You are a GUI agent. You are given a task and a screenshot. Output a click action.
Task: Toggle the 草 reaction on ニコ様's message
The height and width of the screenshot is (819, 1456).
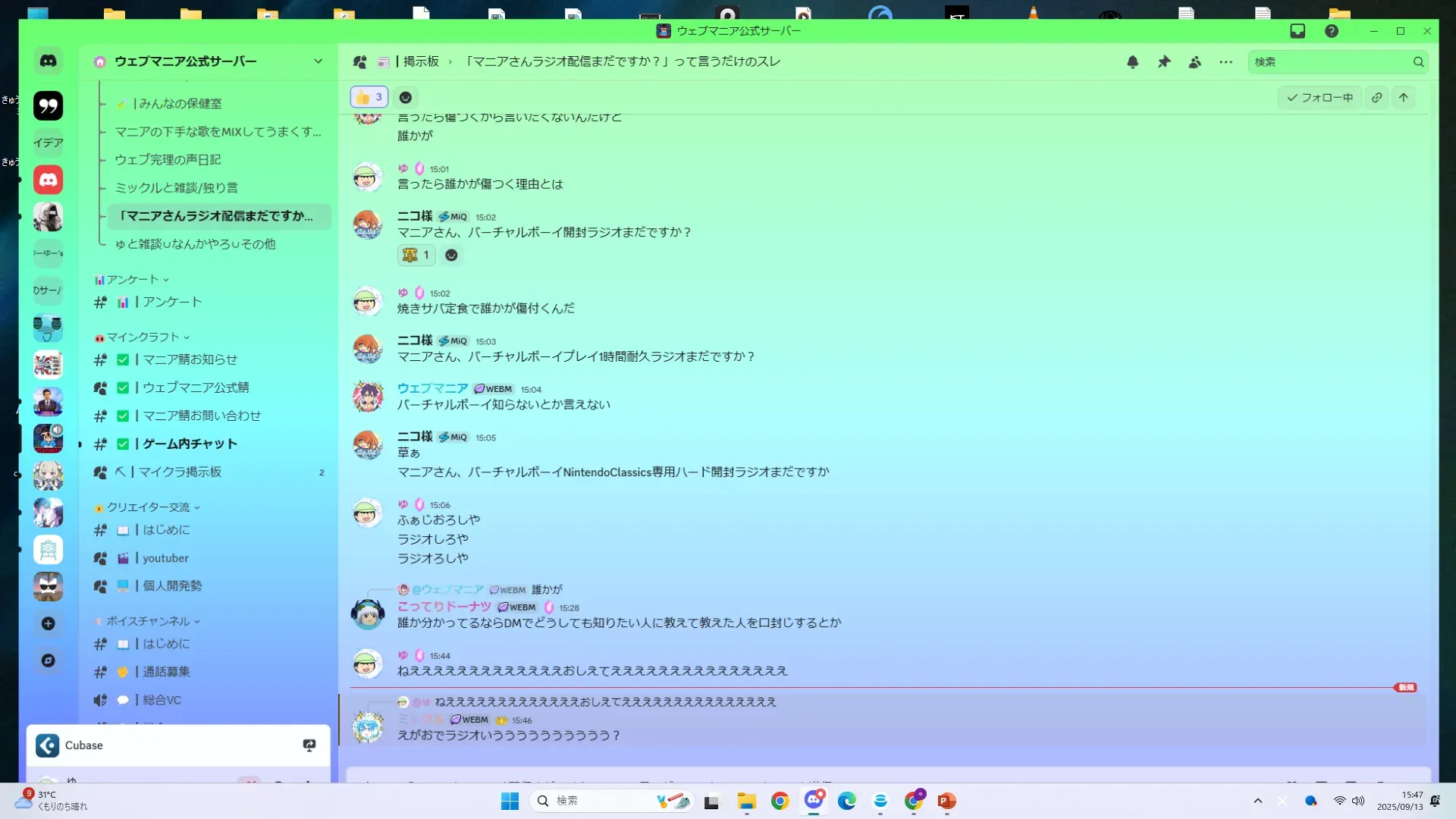(x=416, y=256)
